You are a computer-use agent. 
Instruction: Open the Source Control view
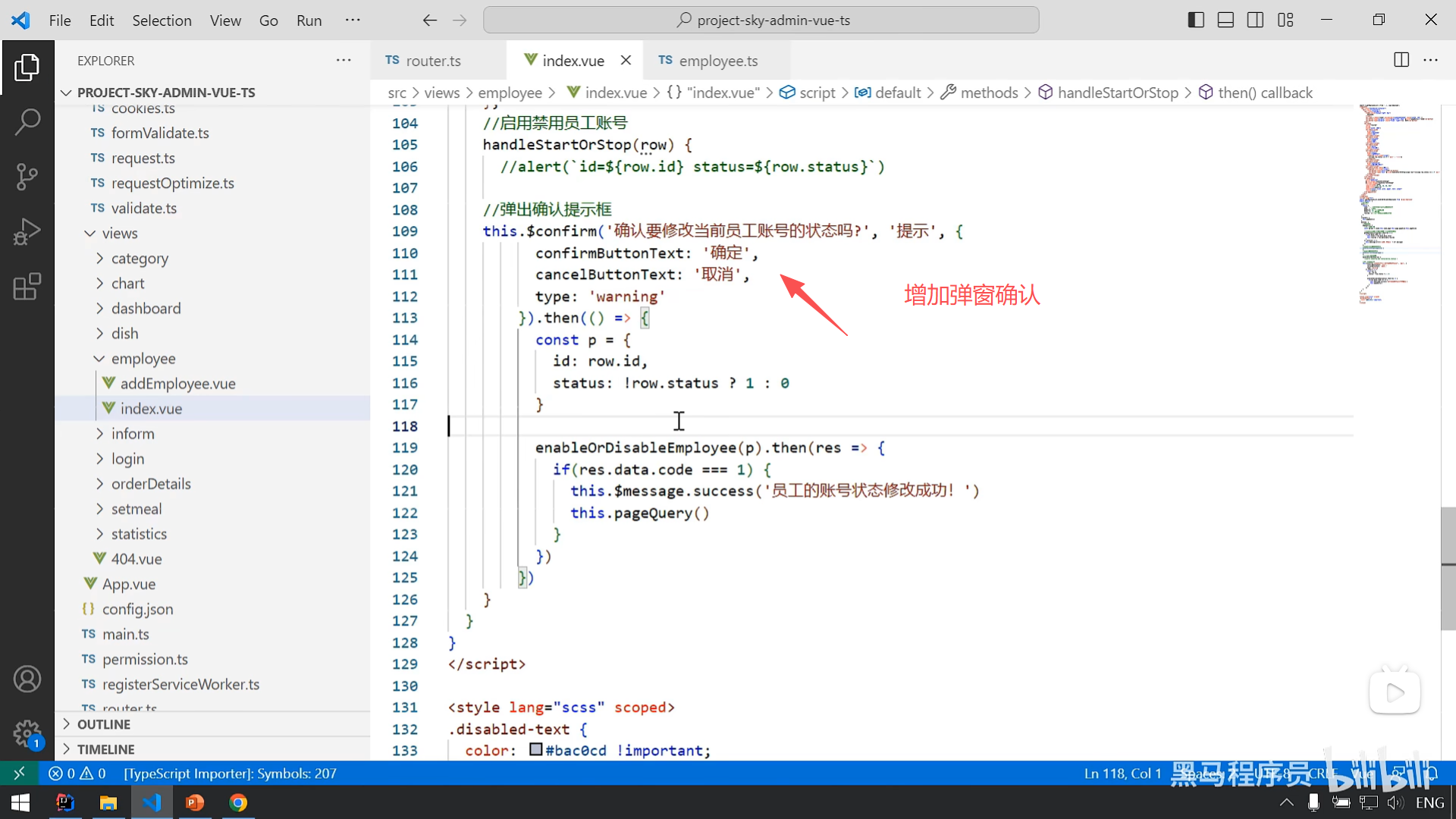[27, 177]
